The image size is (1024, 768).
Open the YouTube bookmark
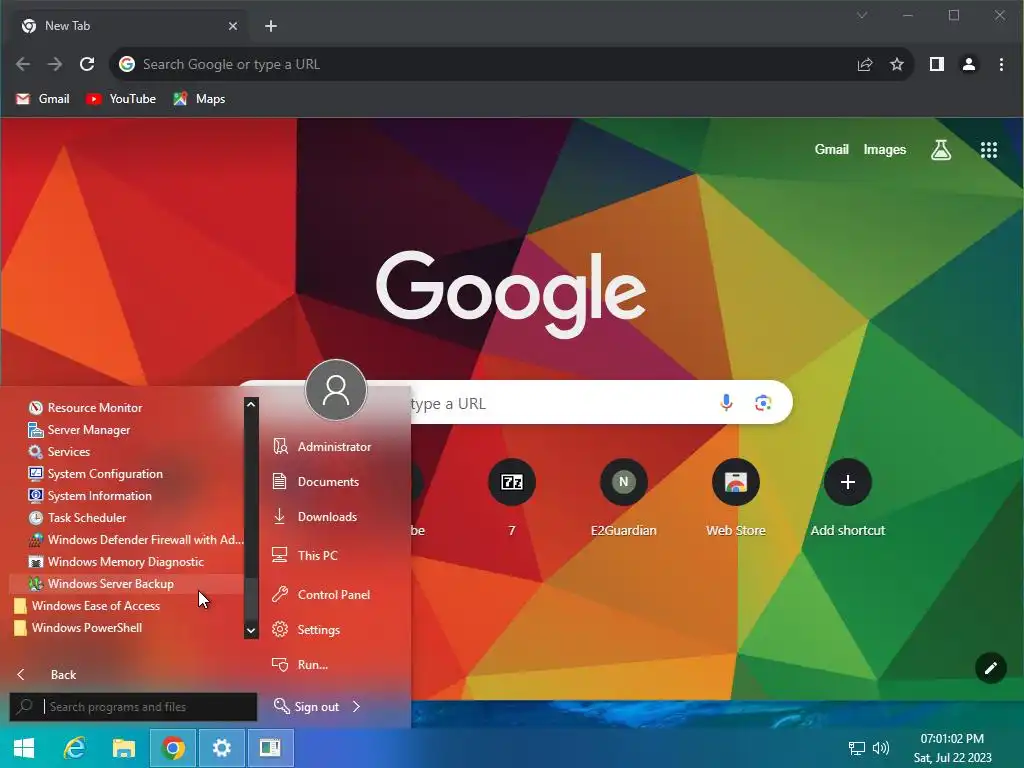[x=121, y=99]
